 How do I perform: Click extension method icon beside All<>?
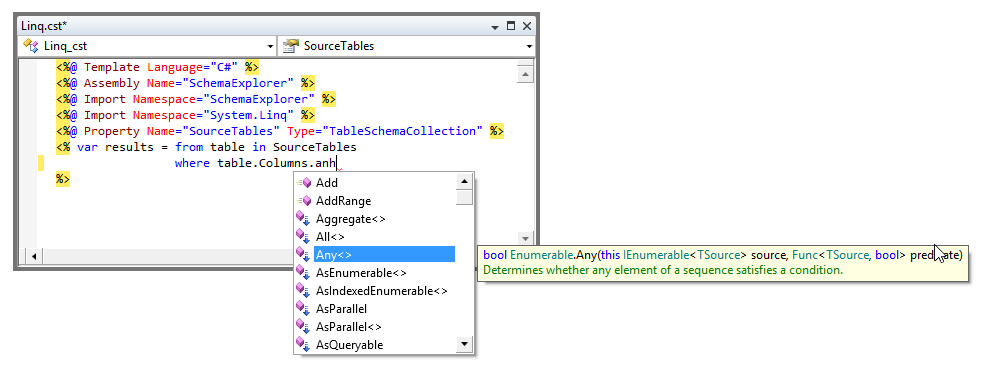[304, 237]
